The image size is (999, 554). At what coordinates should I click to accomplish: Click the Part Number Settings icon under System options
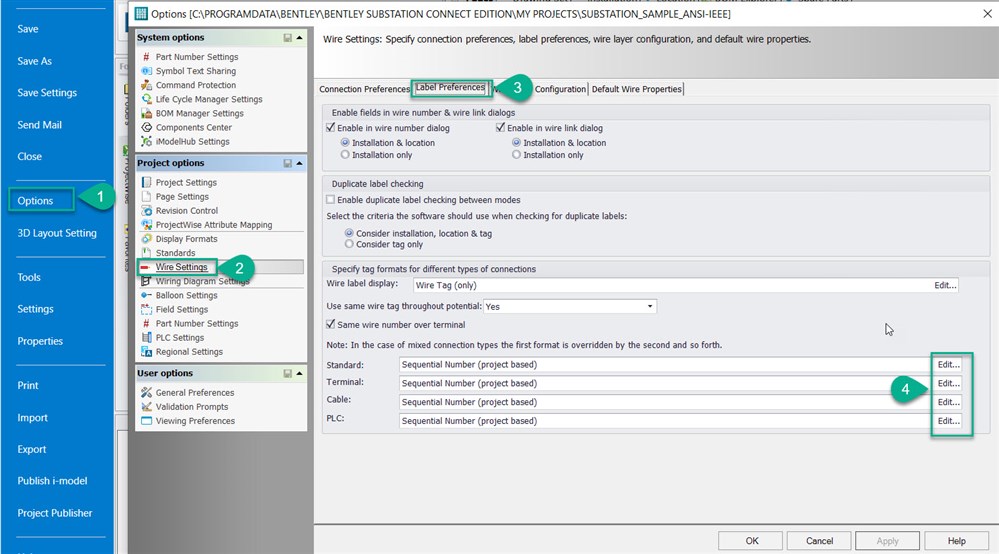146,57
